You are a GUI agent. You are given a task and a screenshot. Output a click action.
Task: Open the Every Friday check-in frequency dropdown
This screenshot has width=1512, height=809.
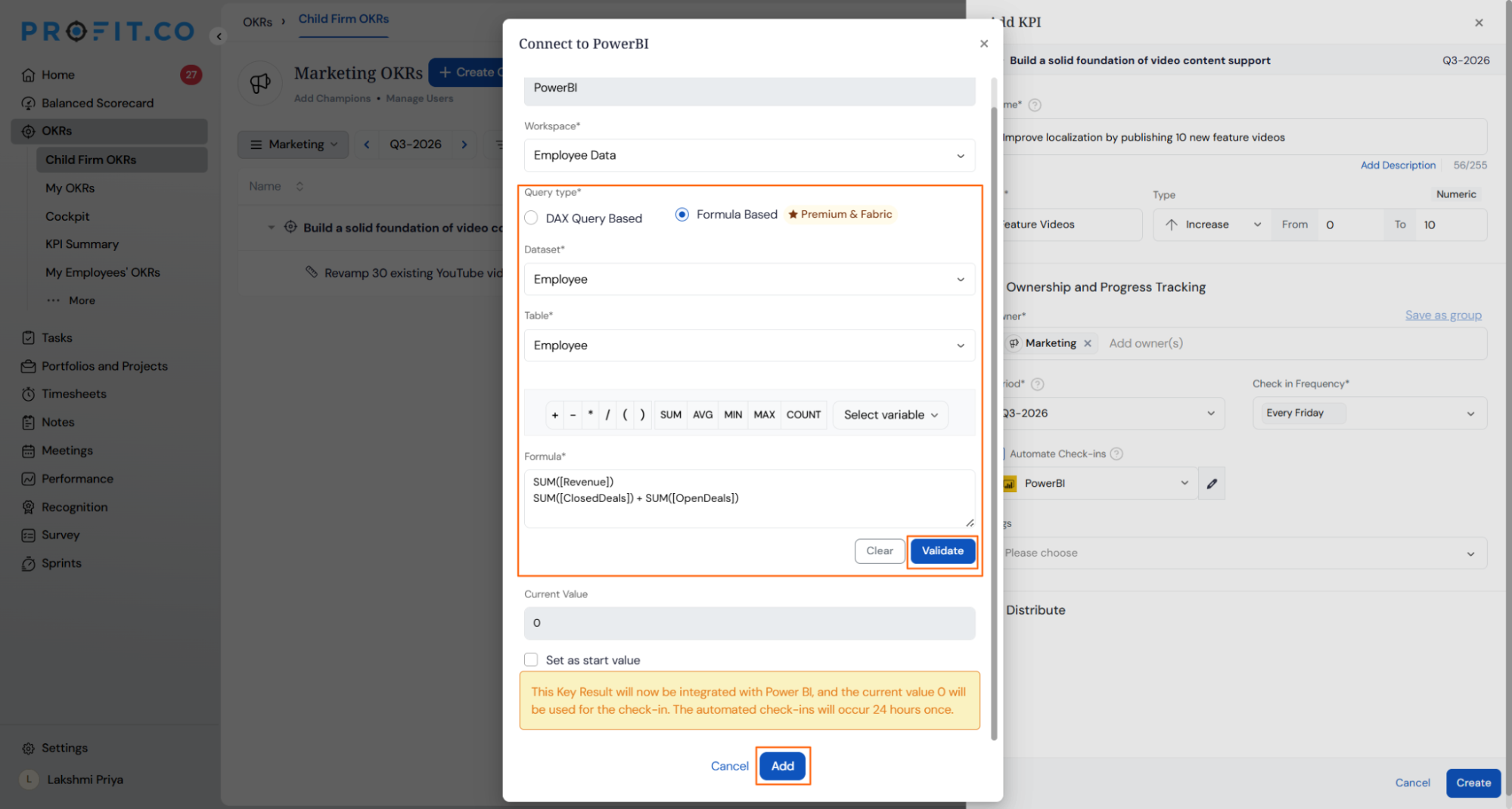coord(1369,414)
